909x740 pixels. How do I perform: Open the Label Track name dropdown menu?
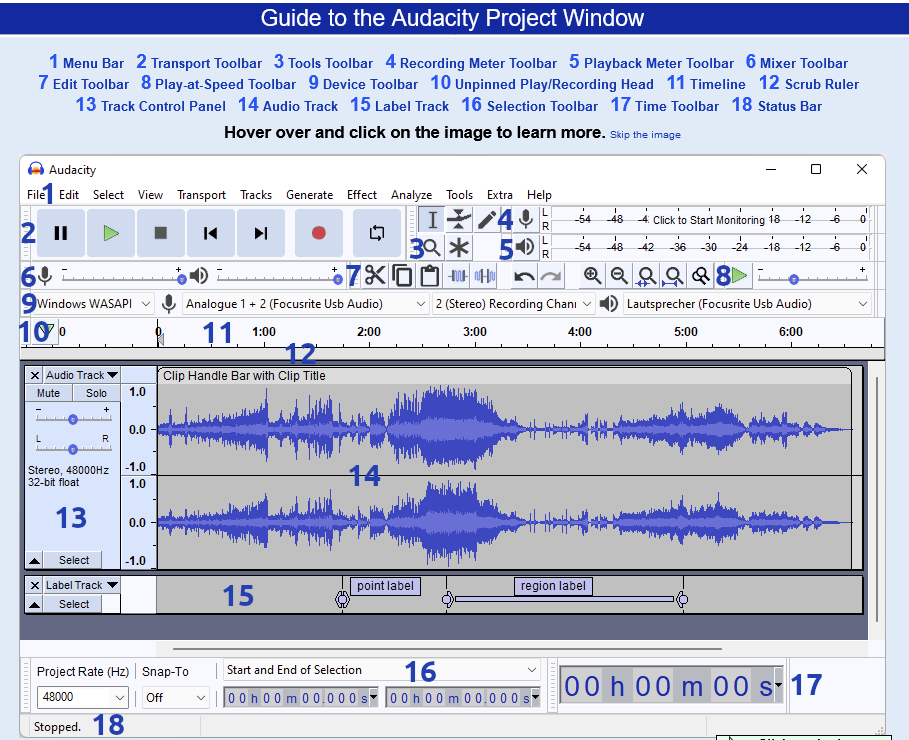82,585
